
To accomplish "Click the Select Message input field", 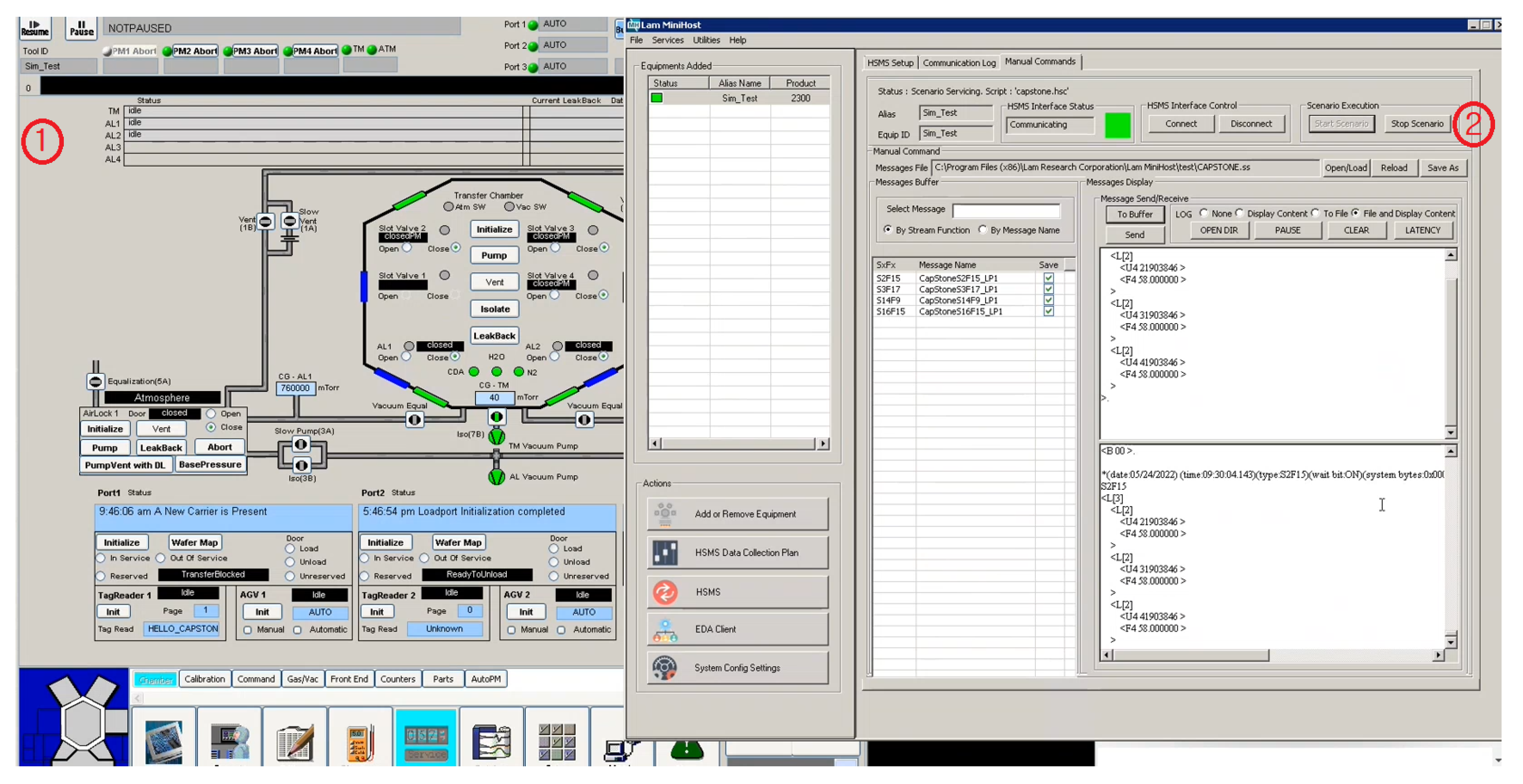I will 1006,210.
